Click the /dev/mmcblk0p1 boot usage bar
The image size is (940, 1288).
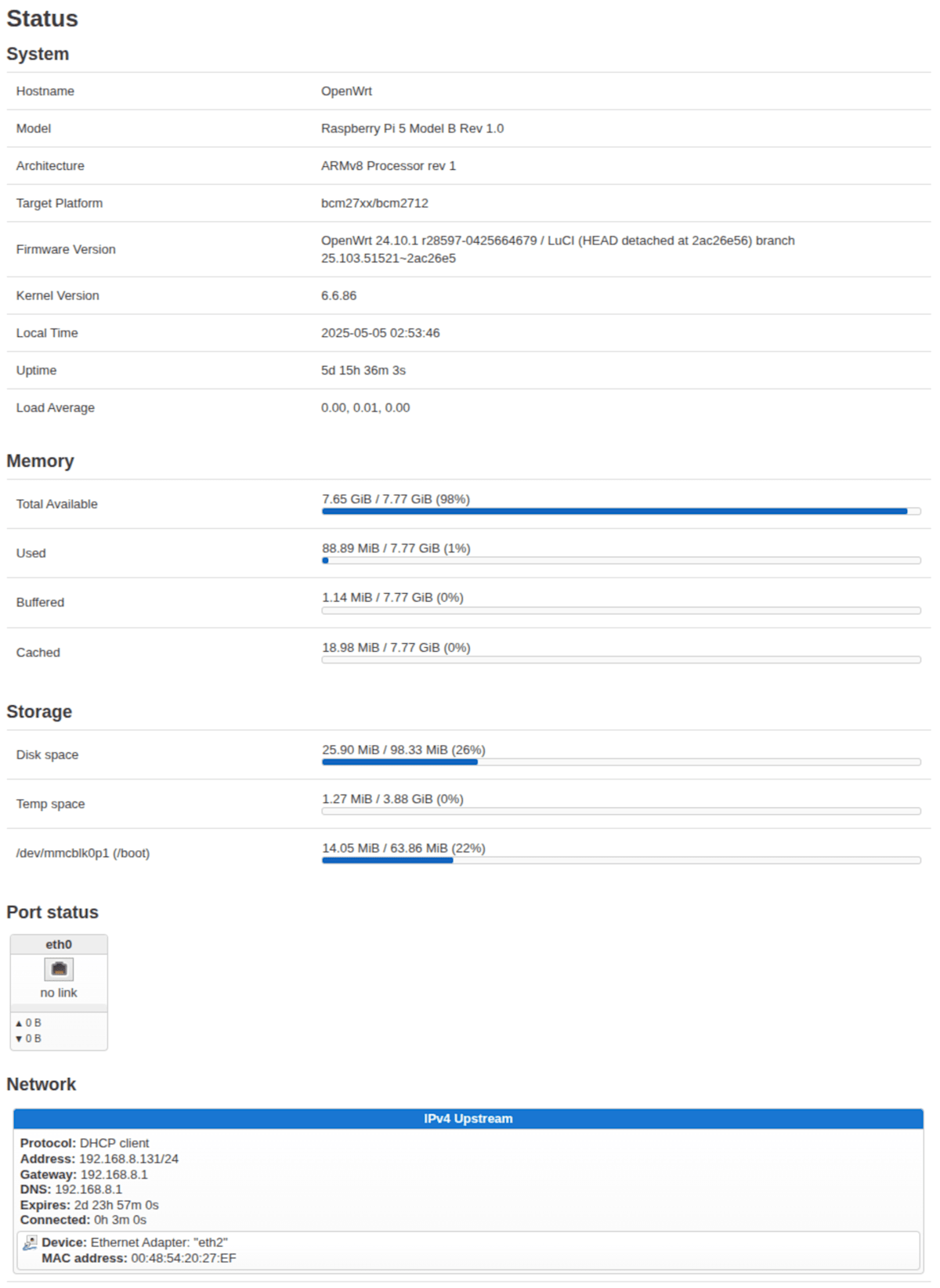pyautogui.click(x=621, y=861)
